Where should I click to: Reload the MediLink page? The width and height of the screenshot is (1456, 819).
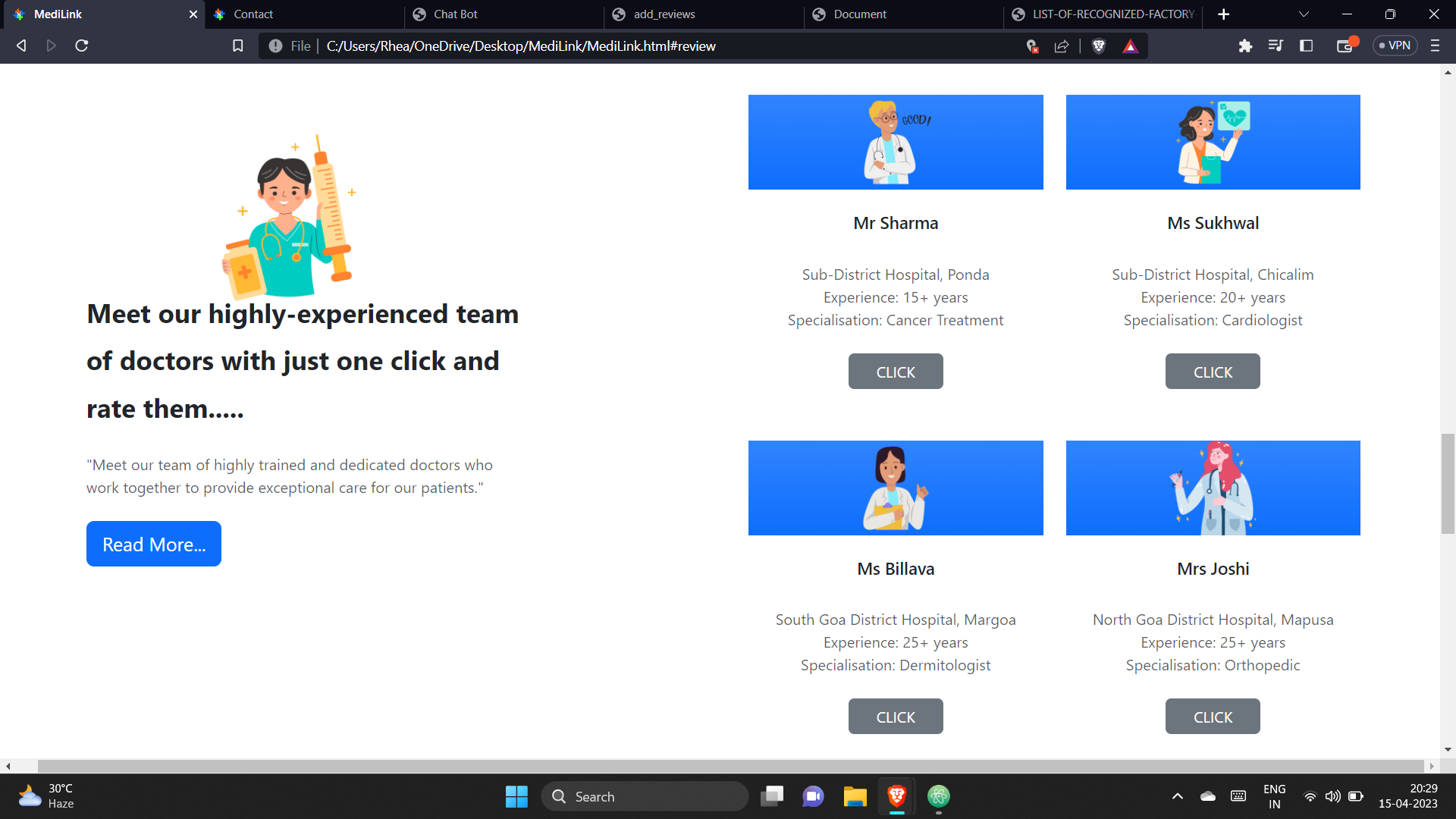pyautogui.click(x=81, y=45)
